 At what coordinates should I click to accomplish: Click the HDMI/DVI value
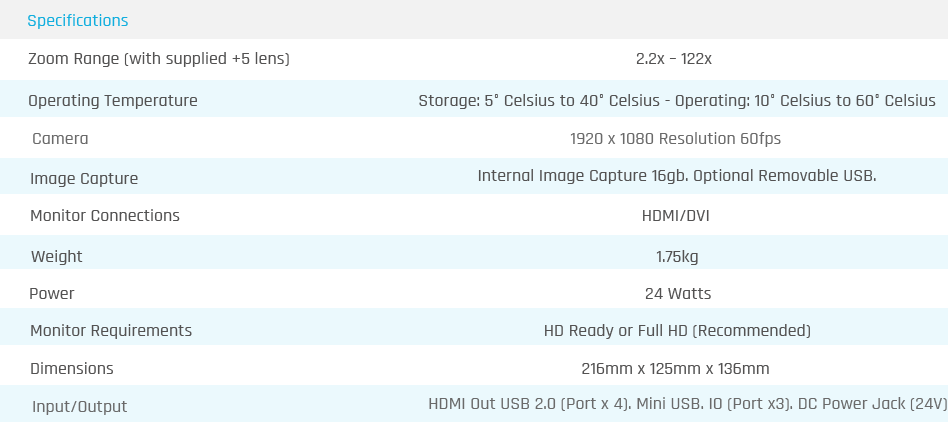coord(675,215)
